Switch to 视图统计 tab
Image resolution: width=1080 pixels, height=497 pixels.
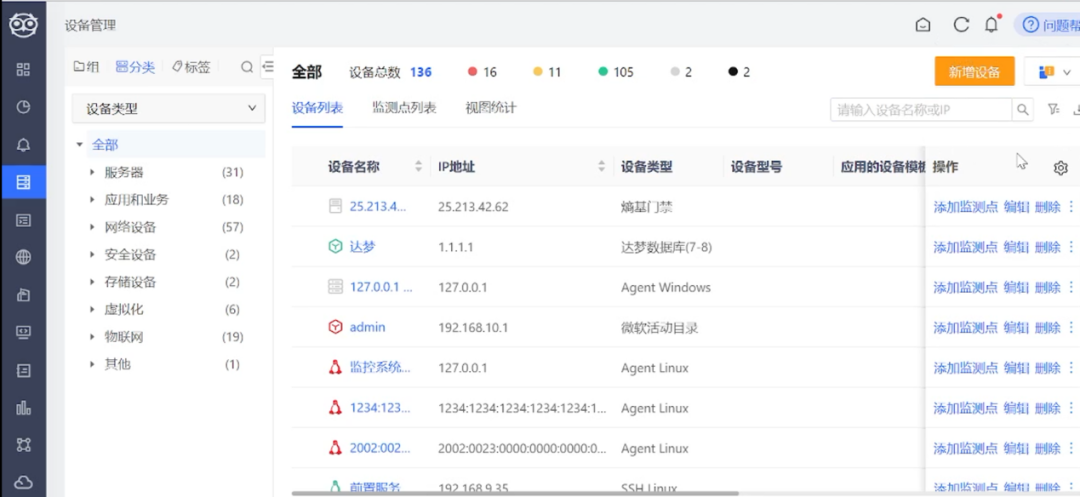pos(490,108)
